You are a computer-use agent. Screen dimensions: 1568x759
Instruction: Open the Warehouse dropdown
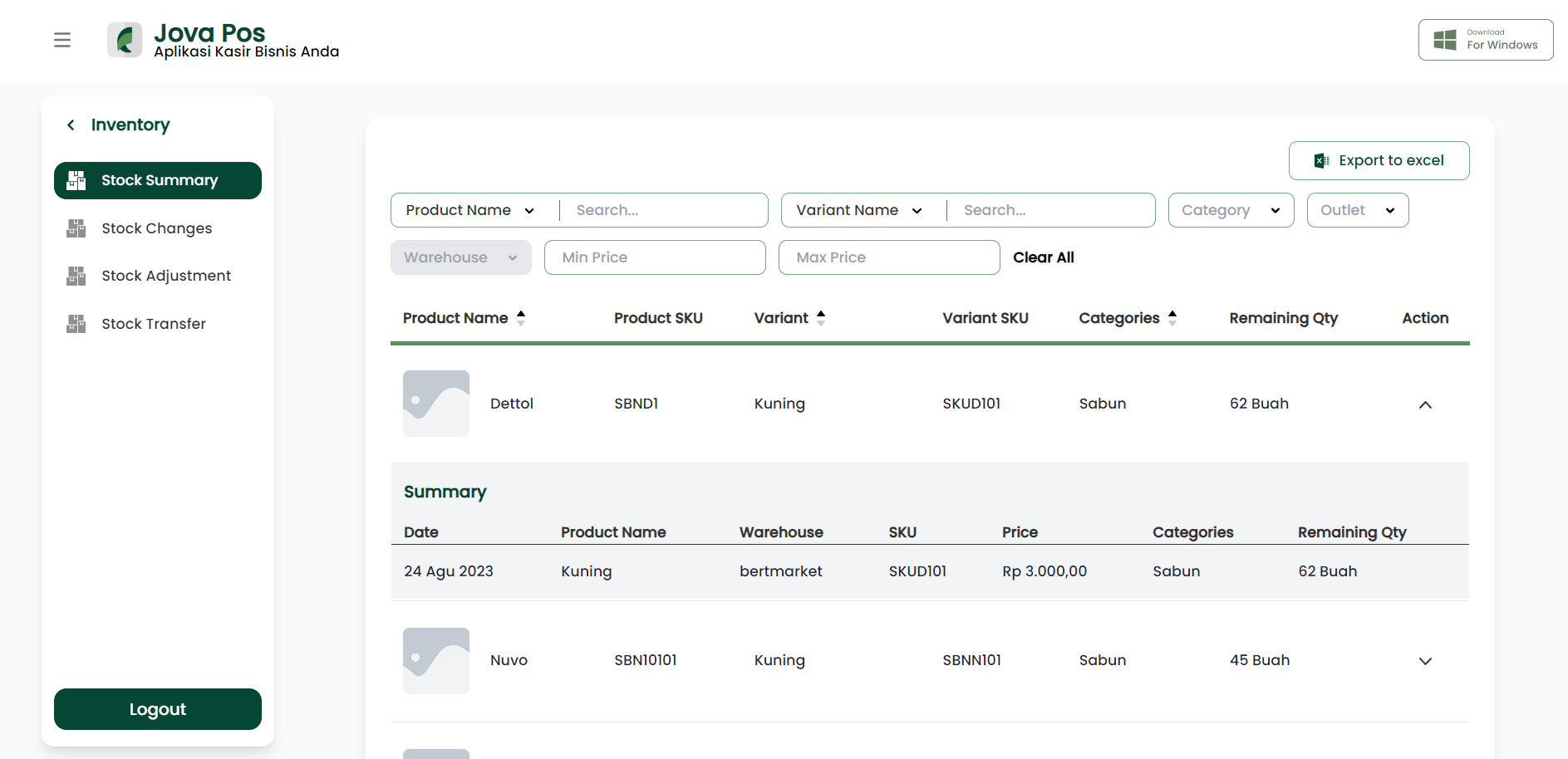461,257
